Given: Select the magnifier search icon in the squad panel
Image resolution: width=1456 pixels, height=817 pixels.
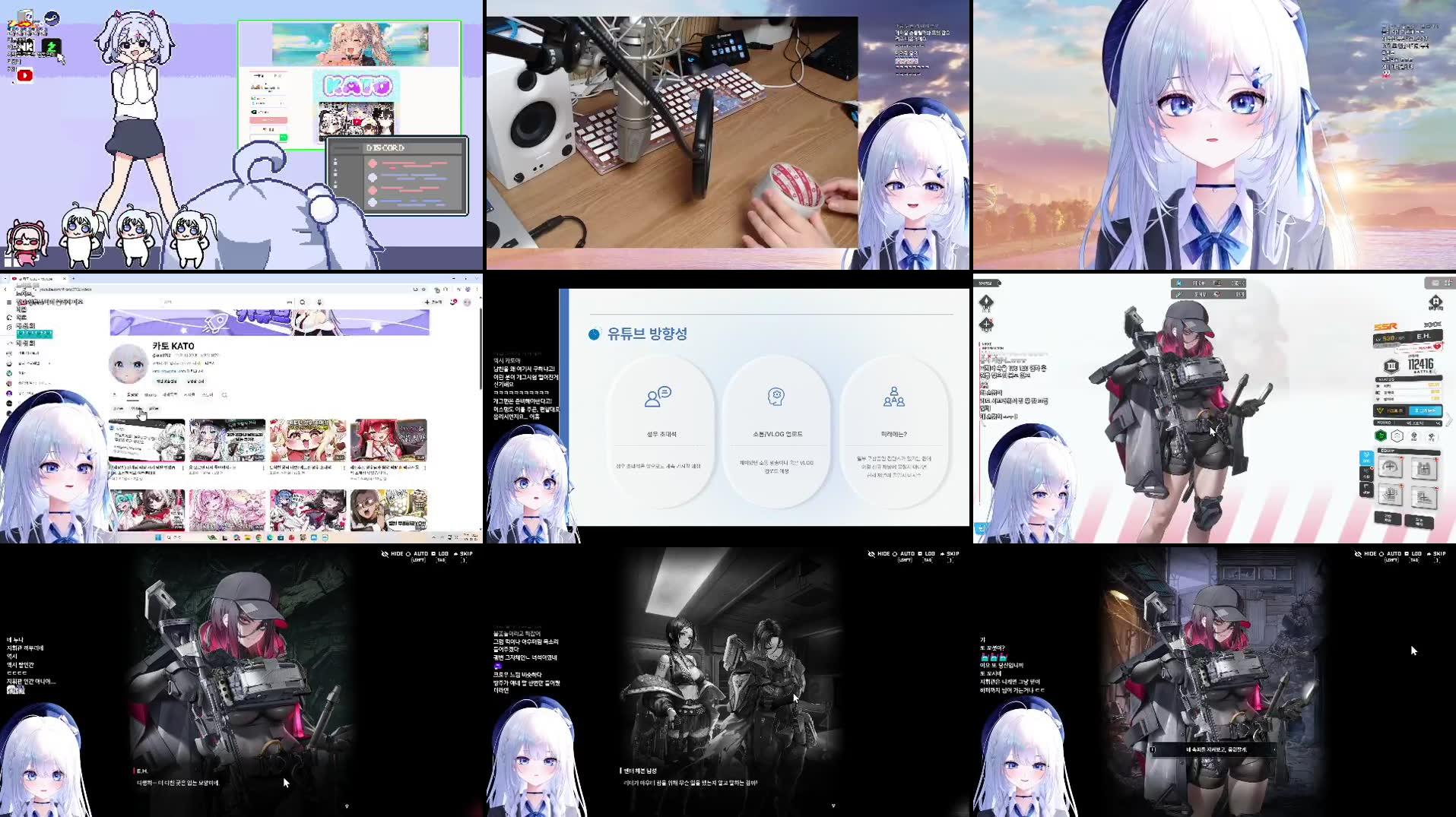Looking at the screenshot, I should click(x=1437, y=424).
